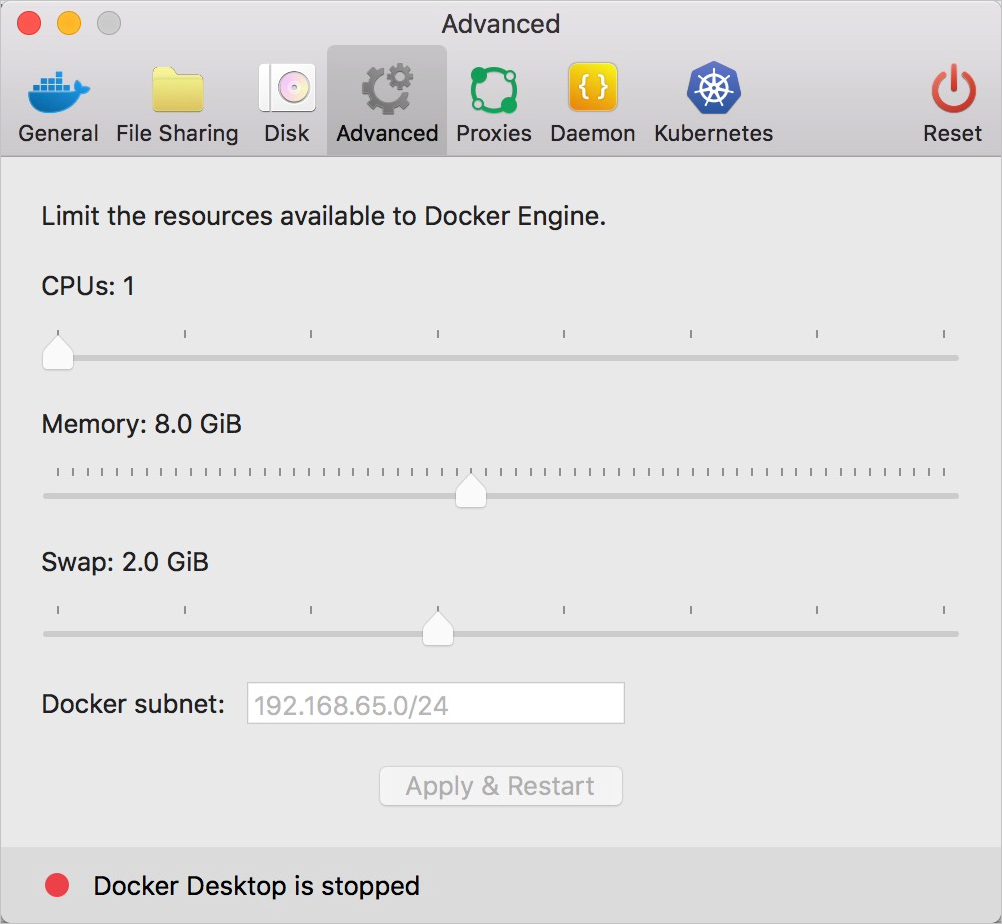Click the Apply & Restart button
1002x924 pixels.
500,786
